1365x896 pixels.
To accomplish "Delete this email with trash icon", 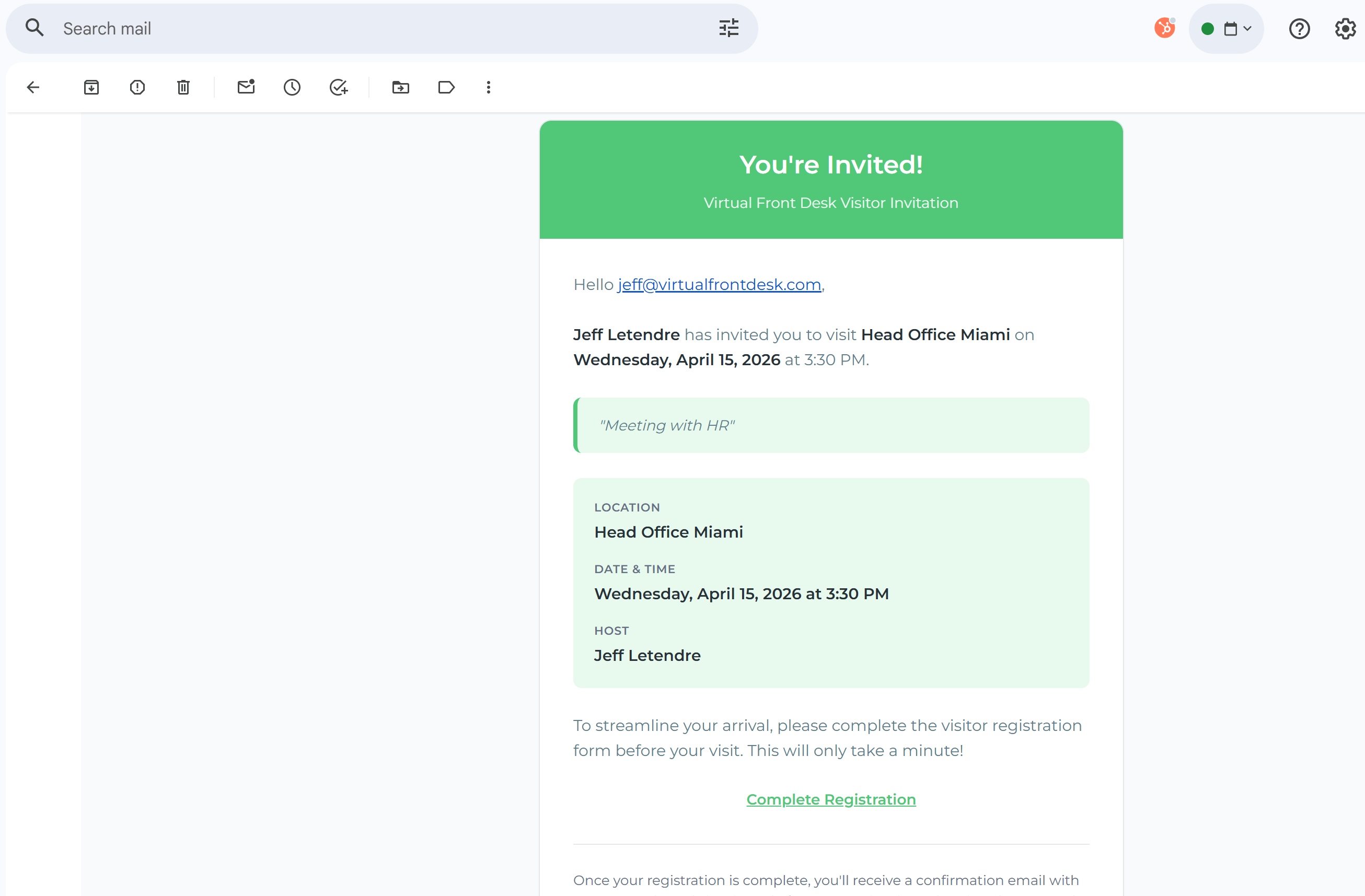I will click(183, 87).
